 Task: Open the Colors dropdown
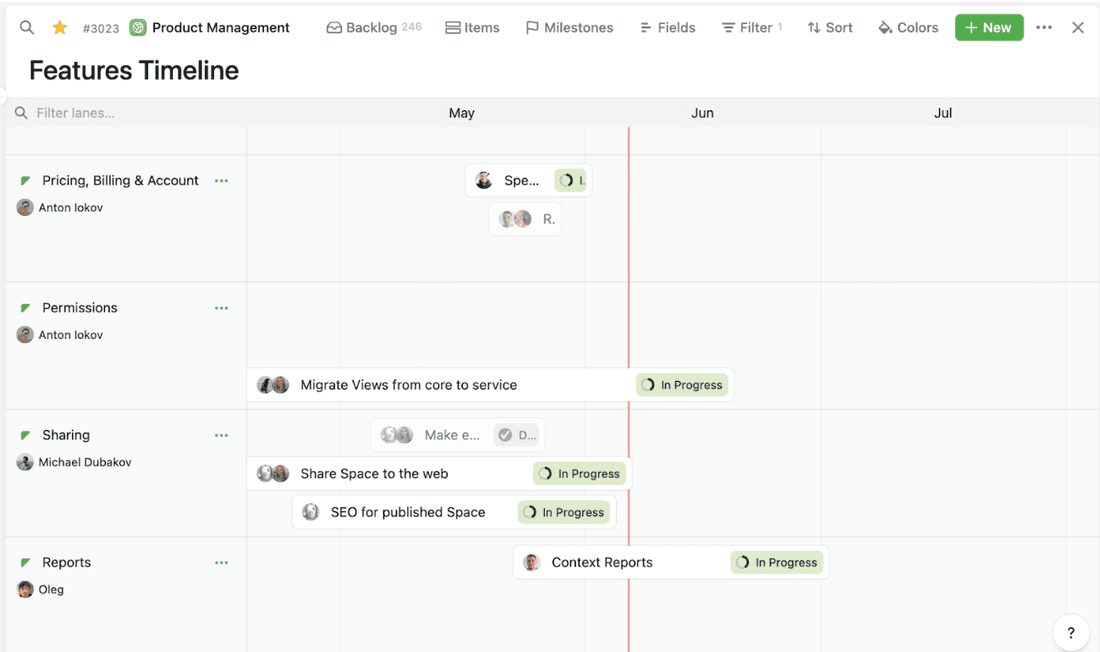pyautogui.click(x=907, y=27)
